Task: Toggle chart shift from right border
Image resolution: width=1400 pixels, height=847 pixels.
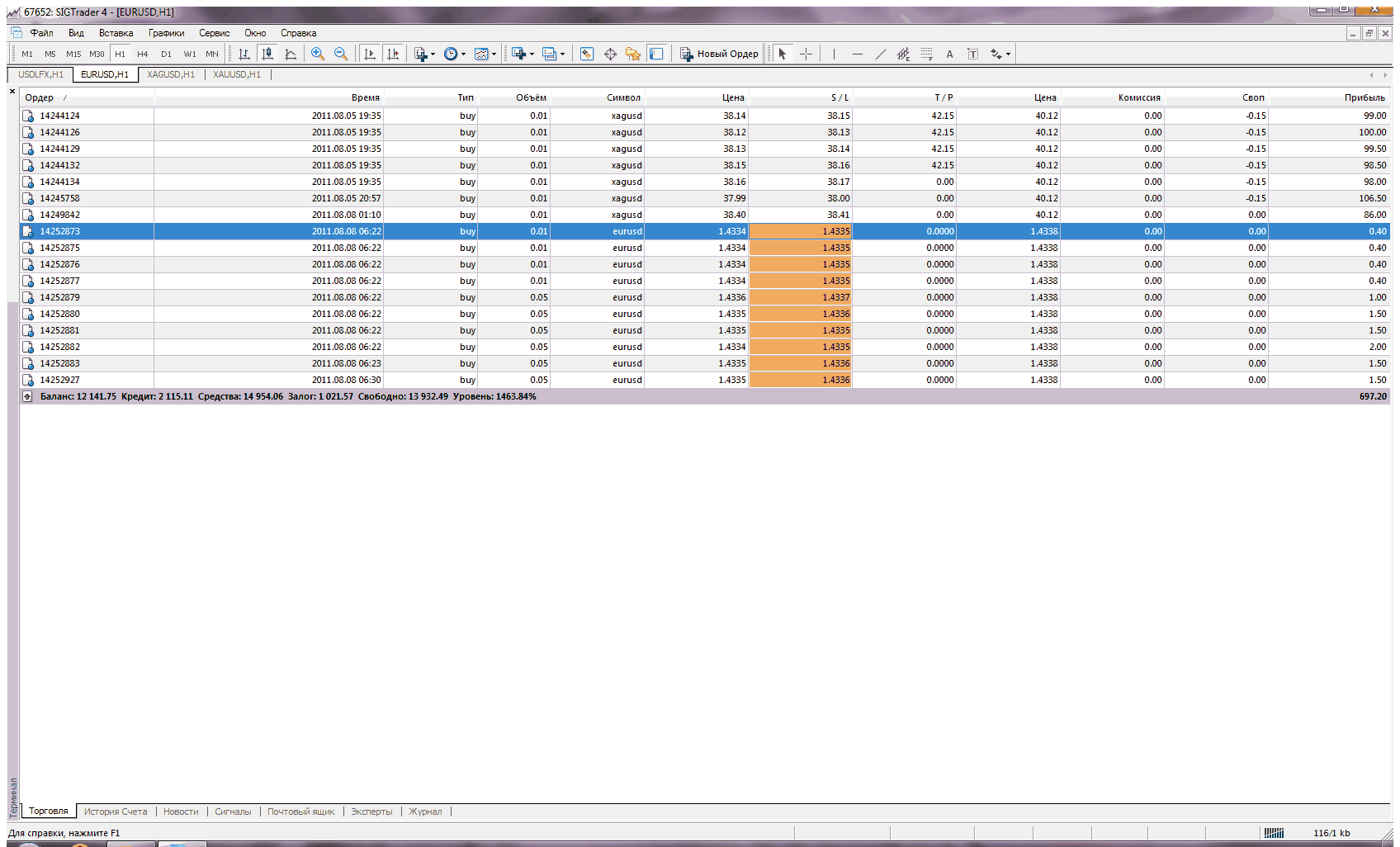Action: [x=393, y=54]
